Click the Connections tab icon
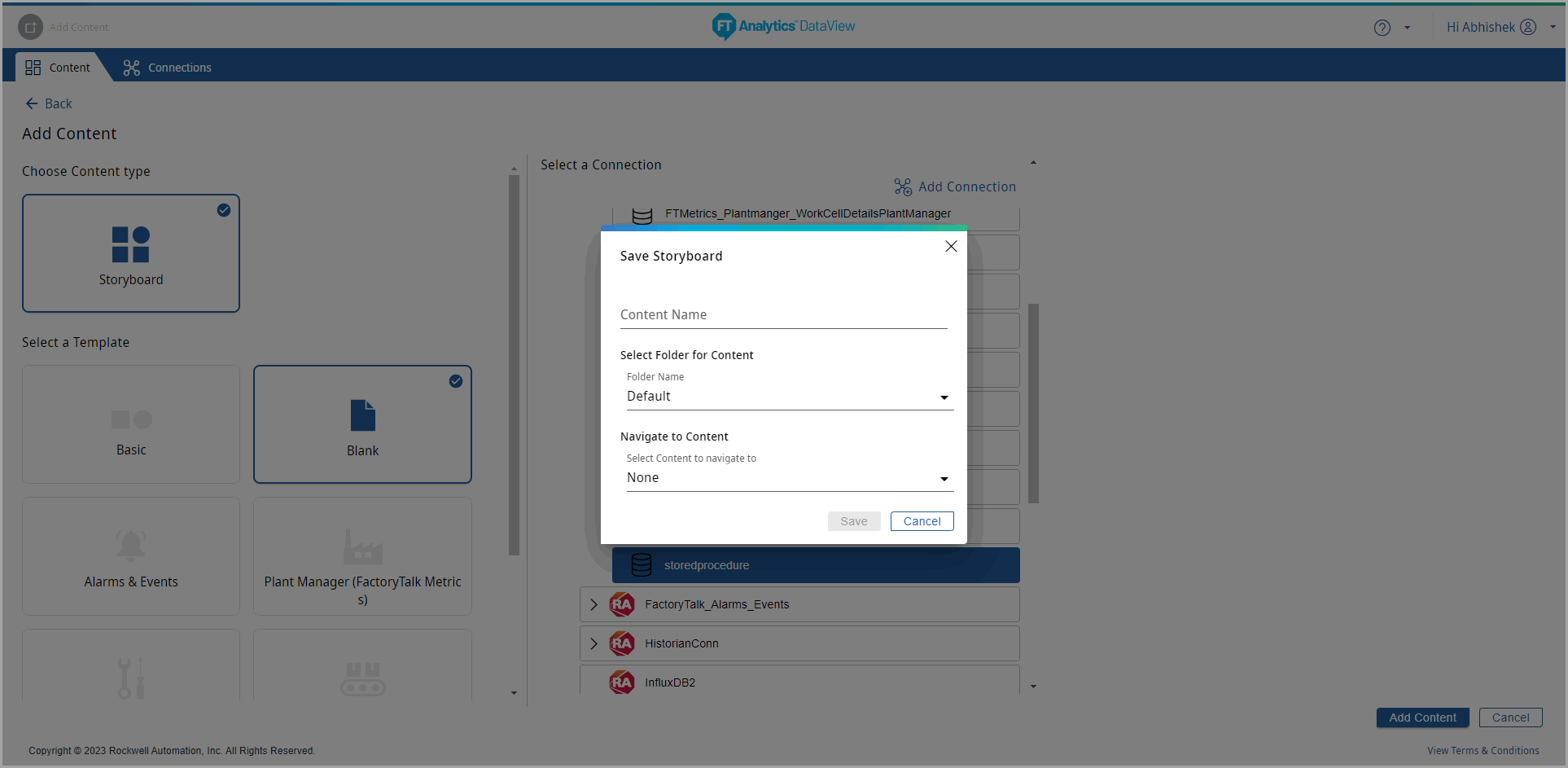The height and width of the screenshot is (768, 1568). tap(132, 68)
